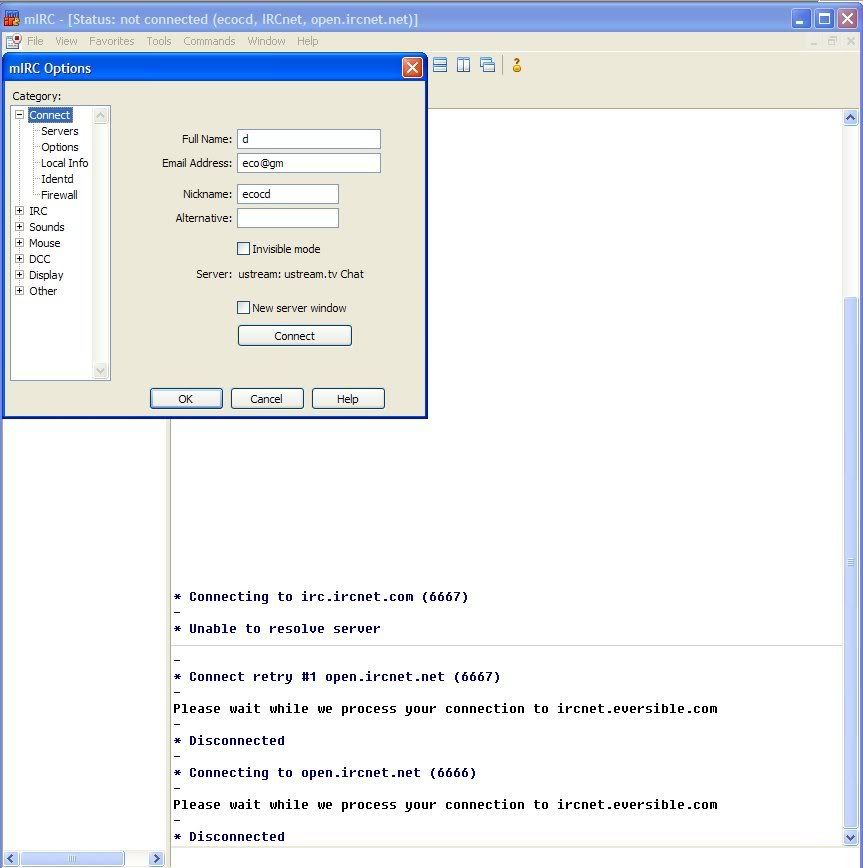Click the Connect button in the options dialog
Image resolution: width=863 pixels, height=868 pixels.
(294, 336)
